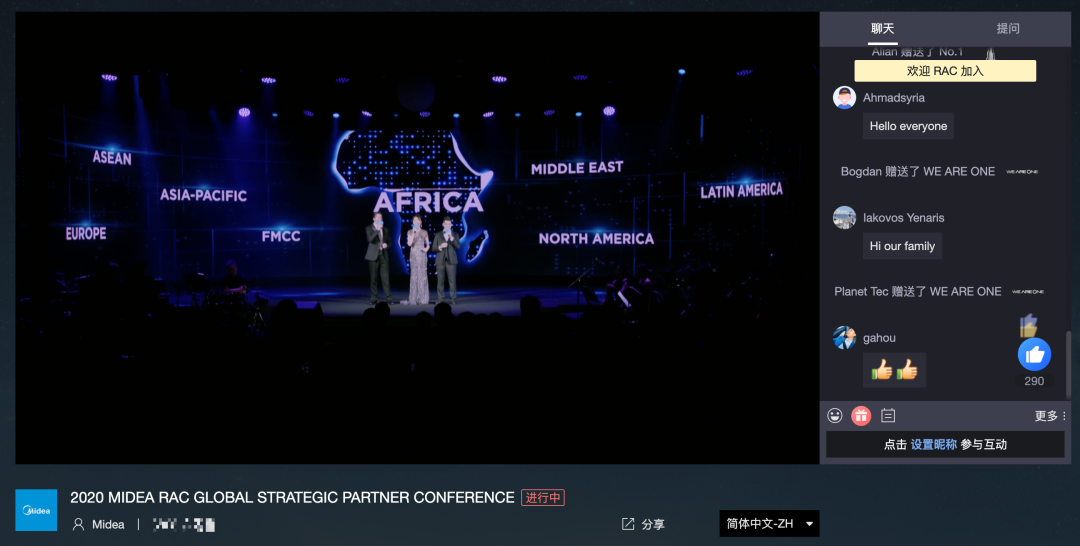Click the live conference video player
This screenshot has width=1080, height=546.
click(417, 238)
